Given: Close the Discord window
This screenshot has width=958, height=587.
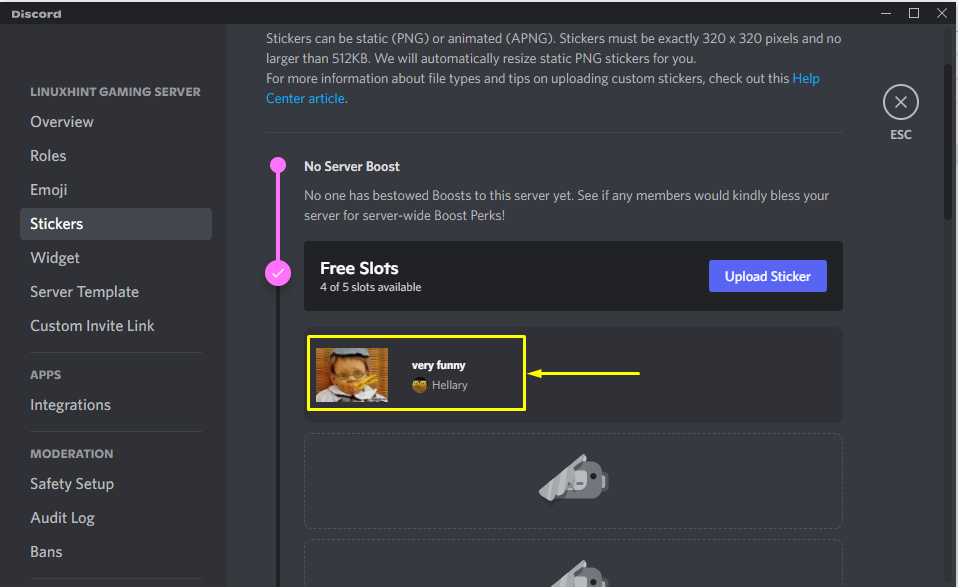Looking at the screenshot, I should (942, 13).
